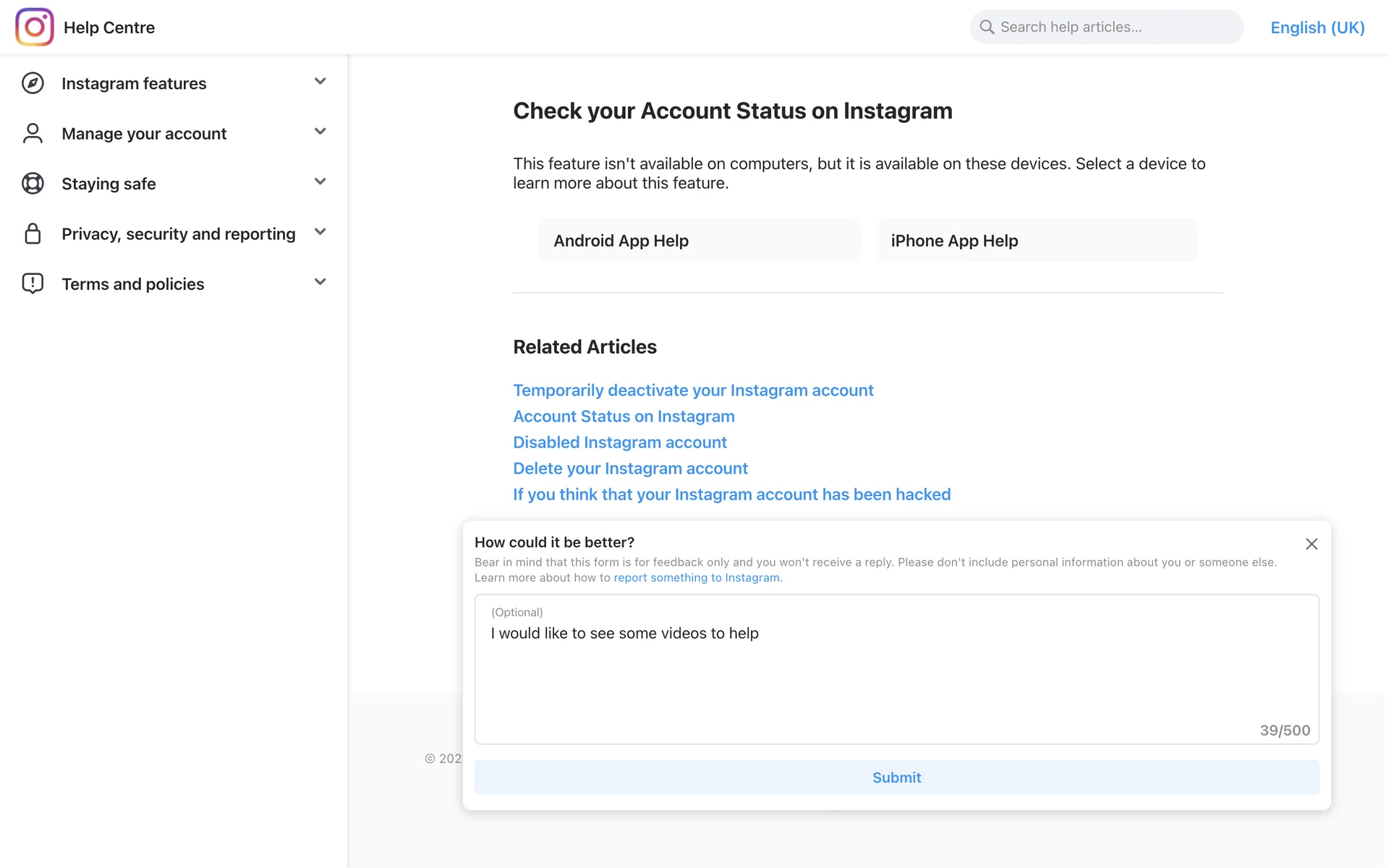Open the report something to Instagram link
The width and height of the screenshot is (1389, 868).
pos(697,578)
